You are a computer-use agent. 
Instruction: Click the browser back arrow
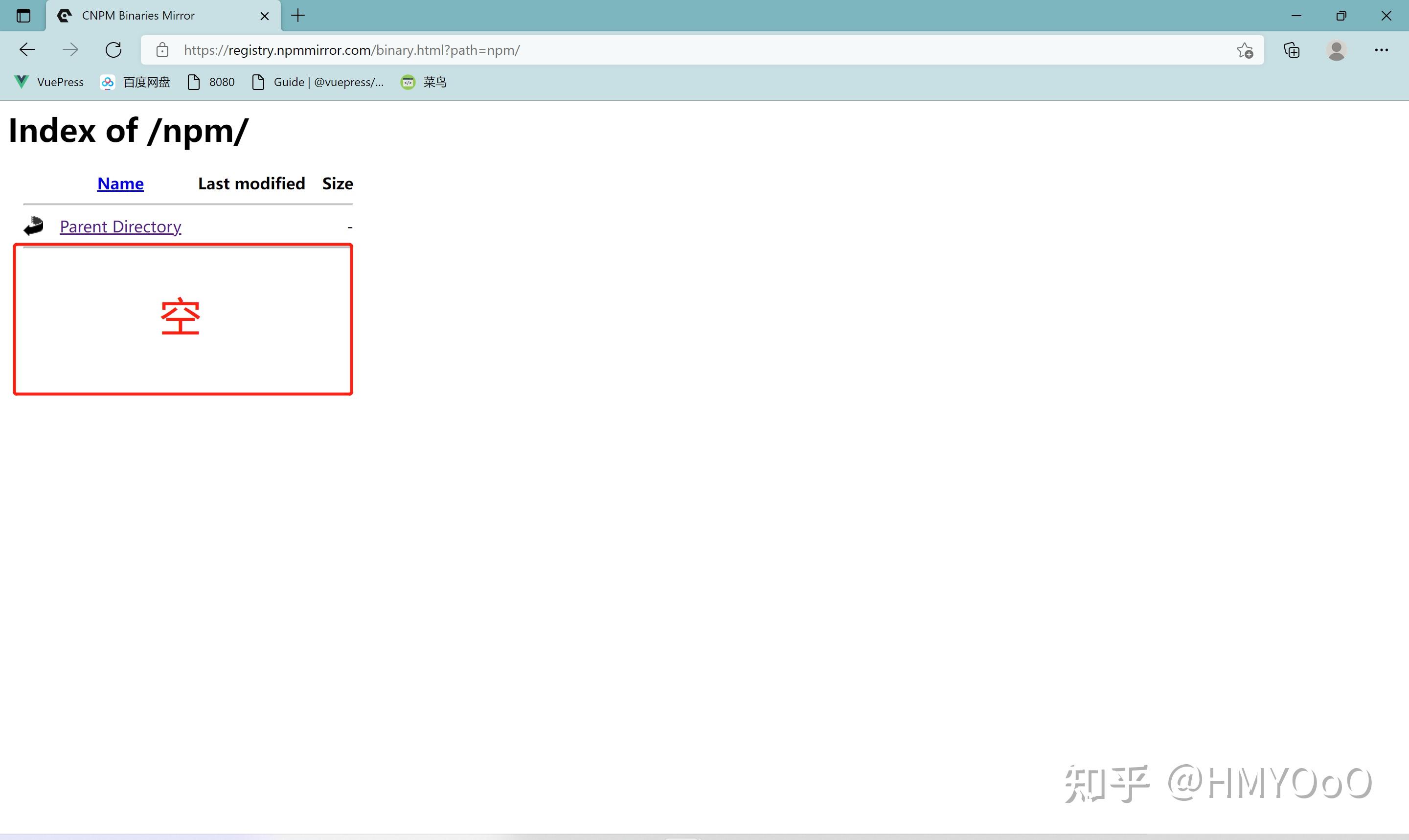[27, 50]
